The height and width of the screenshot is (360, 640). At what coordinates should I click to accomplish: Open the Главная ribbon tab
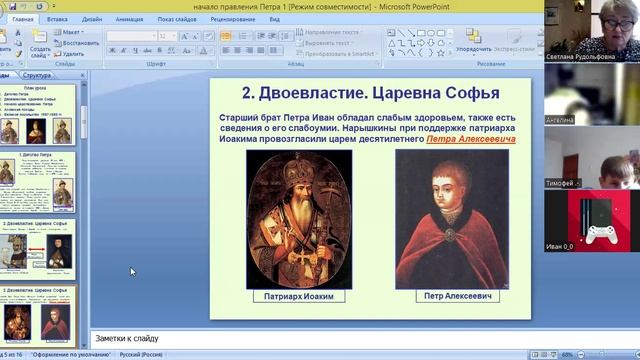click(22, 19)
